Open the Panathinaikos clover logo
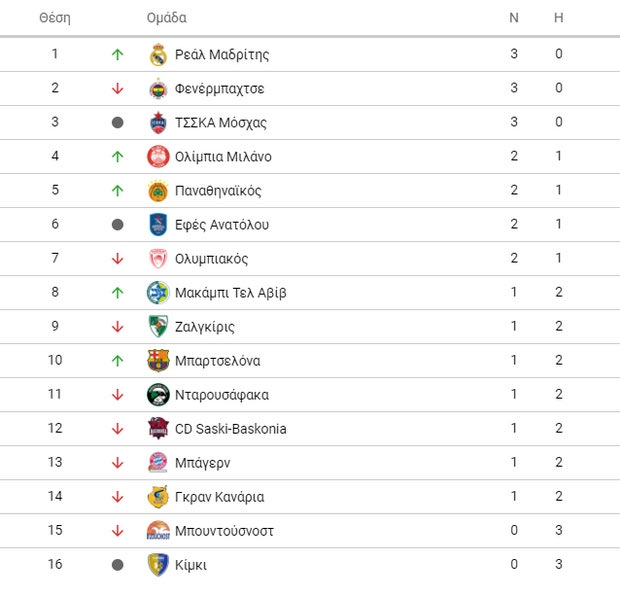The width and height of the screenshot is (620, 595). tap(158, 191)
